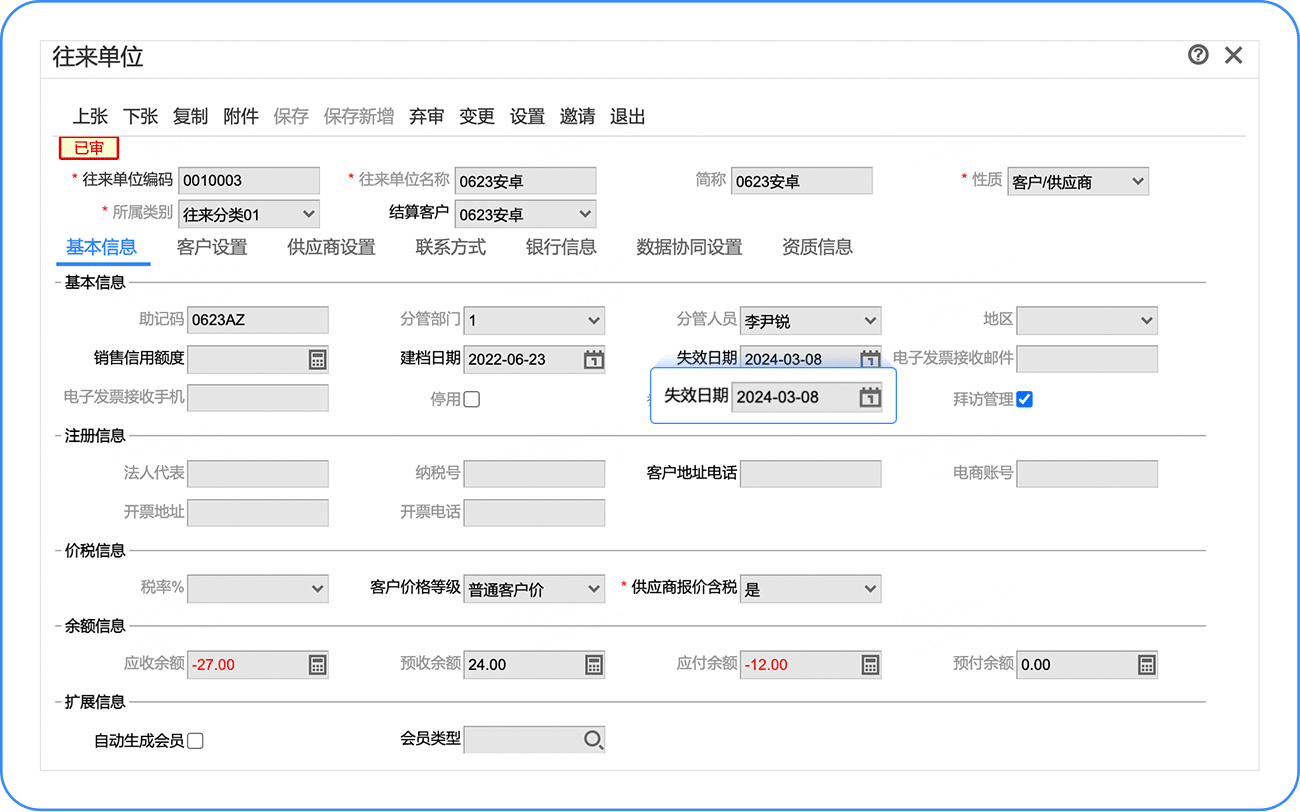Uncheck the 拜访管理 checkbox
Viewport: 1300px width, 812px height.
pos(1024,399)
